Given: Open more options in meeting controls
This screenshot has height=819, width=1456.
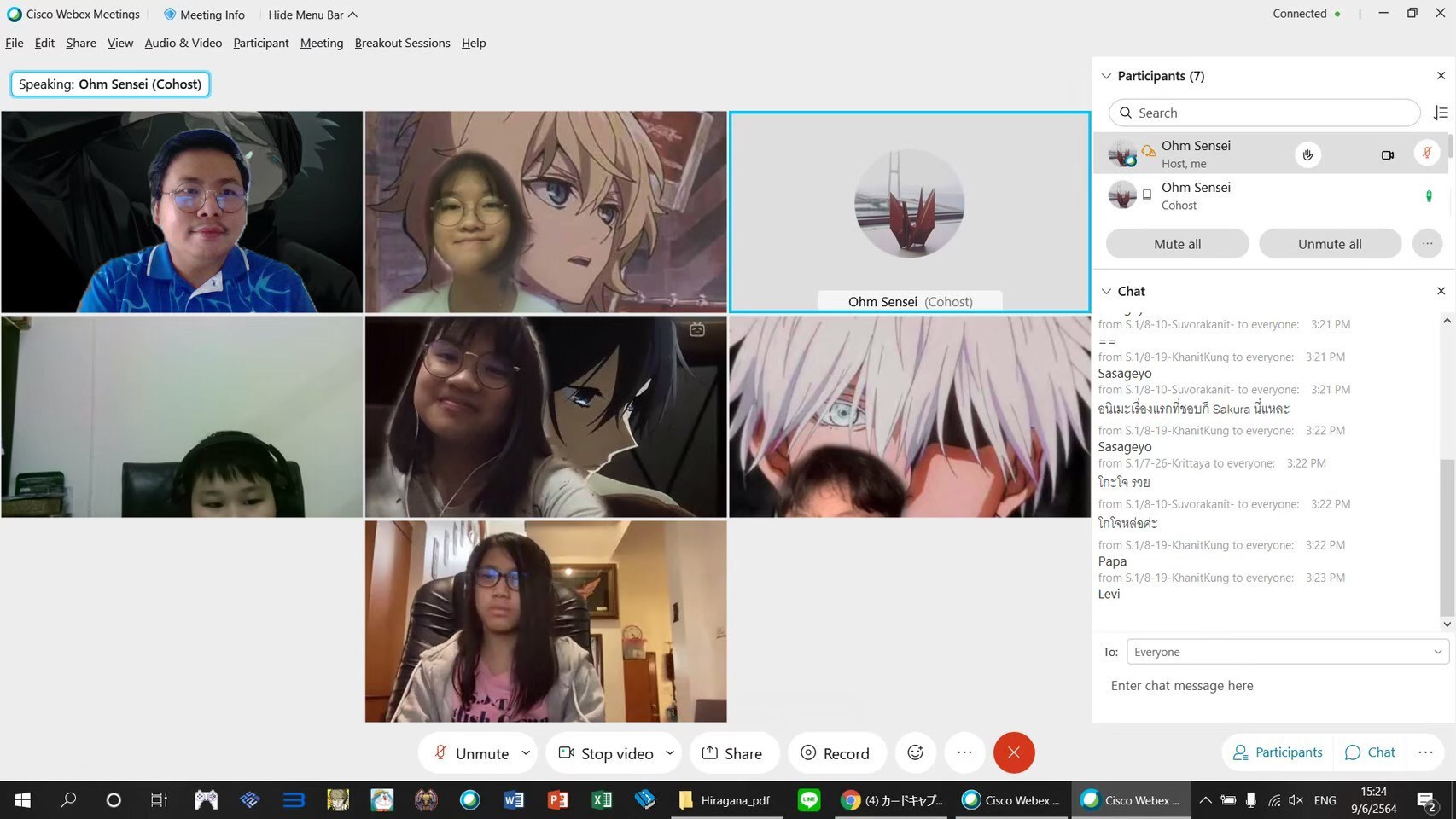Looking at the screenshot, I should point(964,752).
